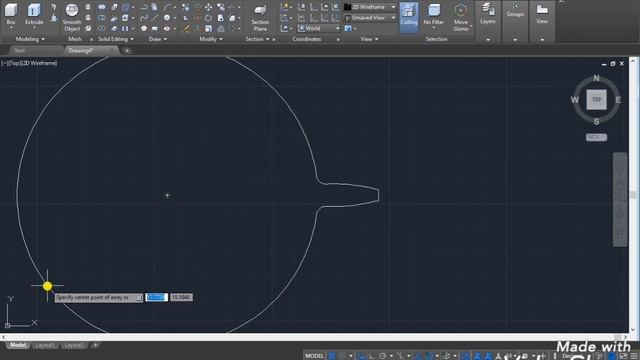Open Coordinates panel dialog launcher arrow
The height and width of the screenshot is (360, 640).
click(338, 40)
